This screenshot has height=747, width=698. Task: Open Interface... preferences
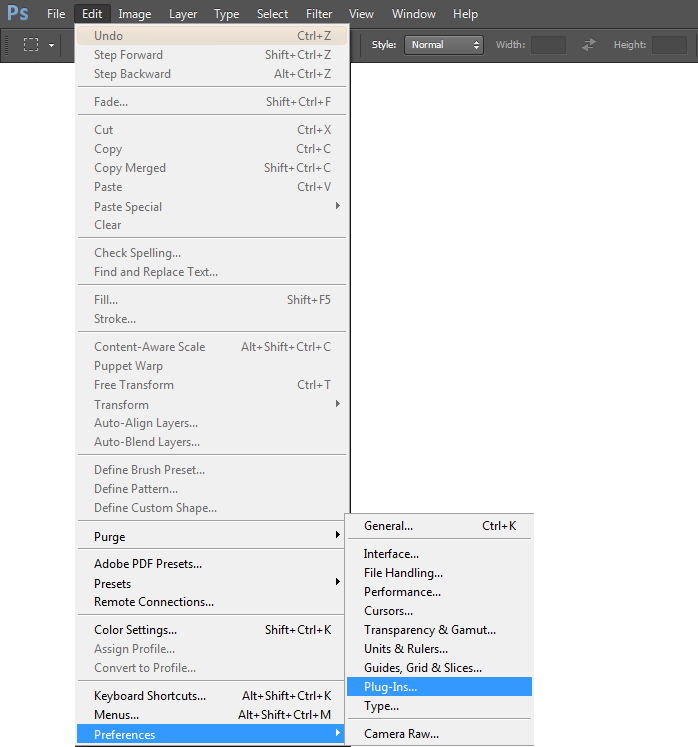pyautogui.click(x=439, y=554)
